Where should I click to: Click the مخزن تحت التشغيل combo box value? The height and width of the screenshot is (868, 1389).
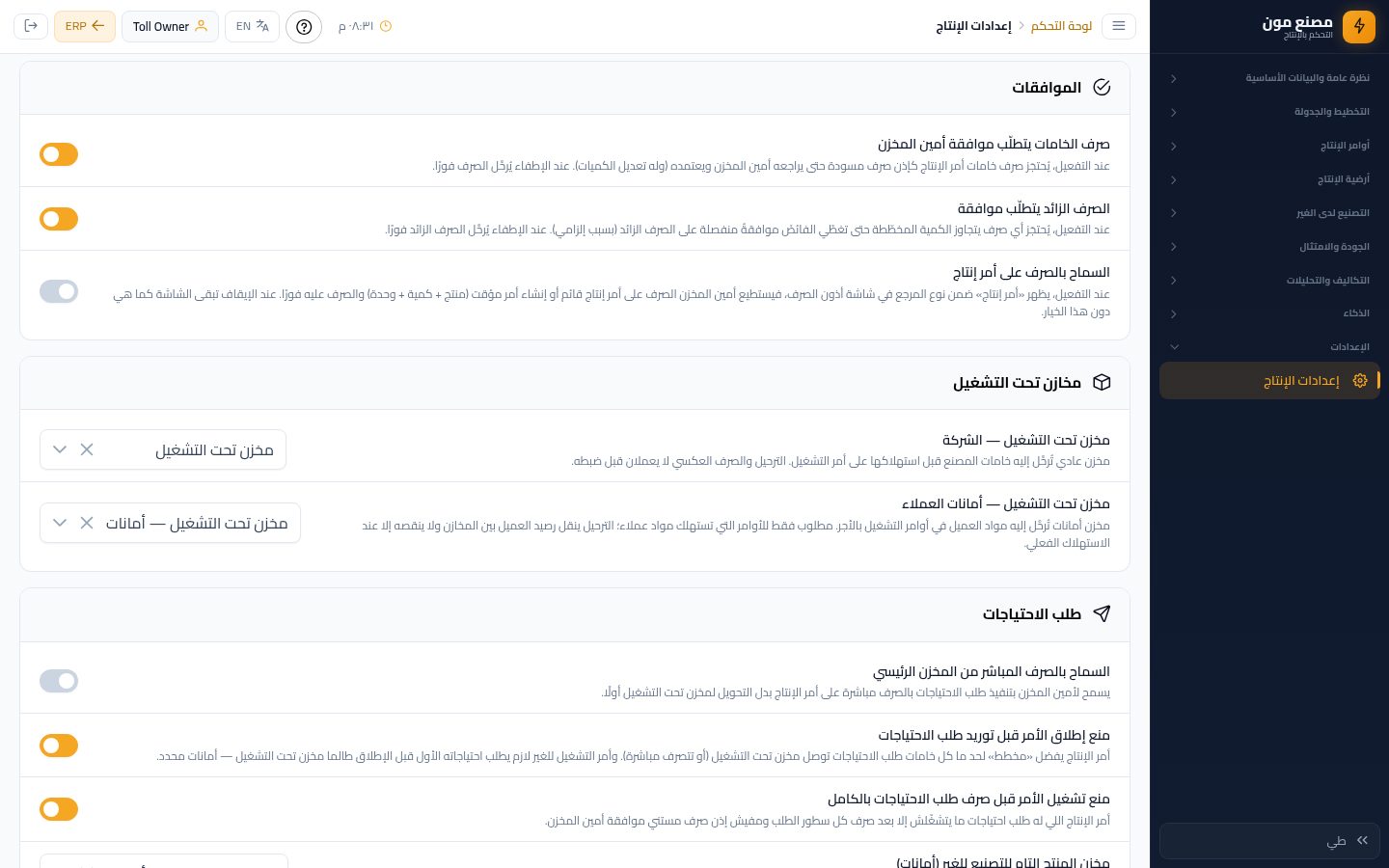coord(214,450)
